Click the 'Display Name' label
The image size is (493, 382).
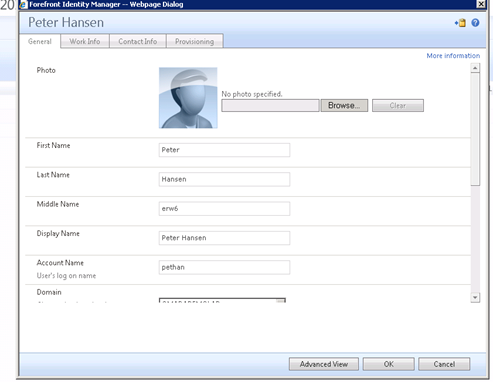[x=58, y=233]
